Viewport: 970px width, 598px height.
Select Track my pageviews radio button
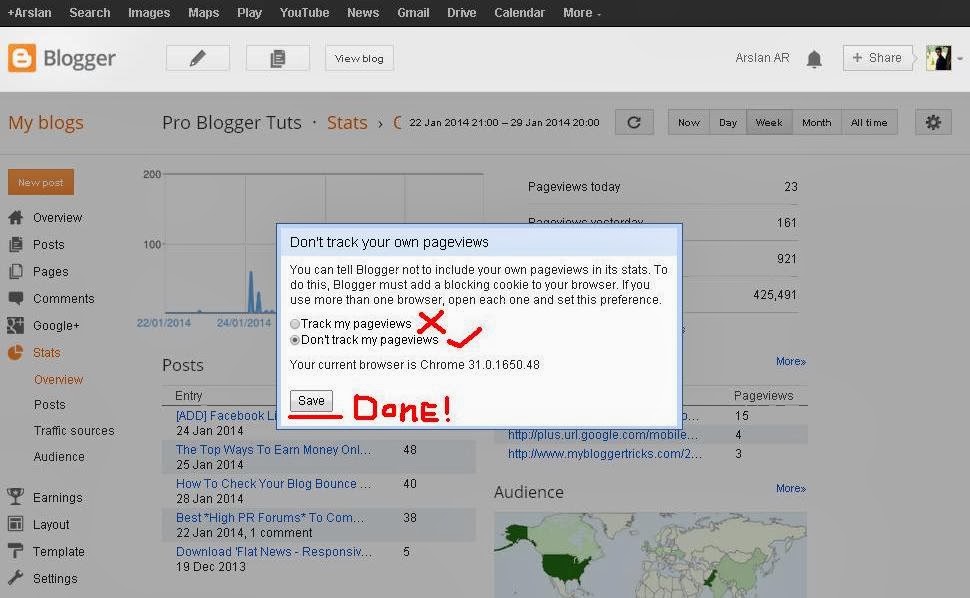tap(295, 324)
